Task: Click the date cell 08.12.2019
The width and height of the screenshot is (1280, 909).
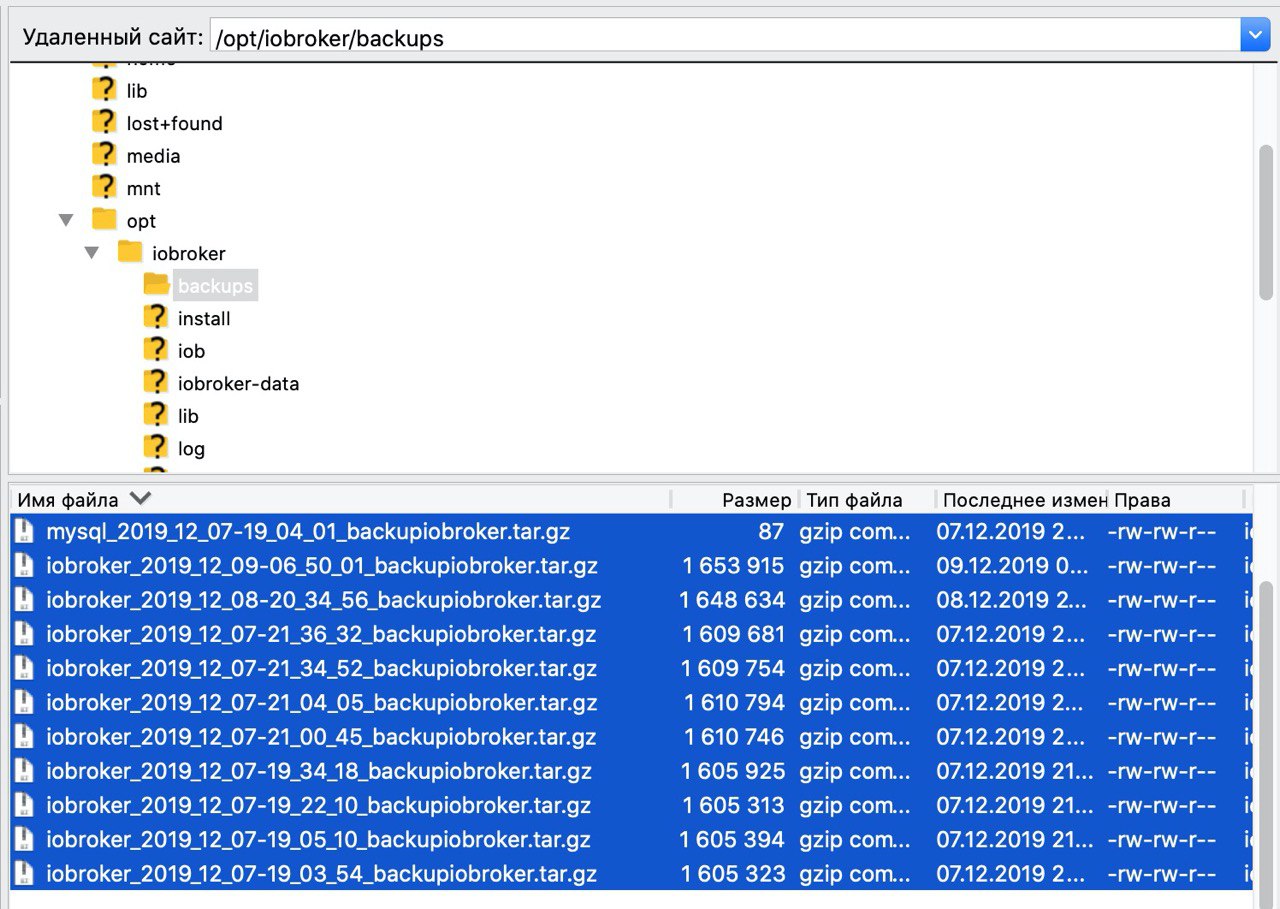Action: (x=1012, y=600)
